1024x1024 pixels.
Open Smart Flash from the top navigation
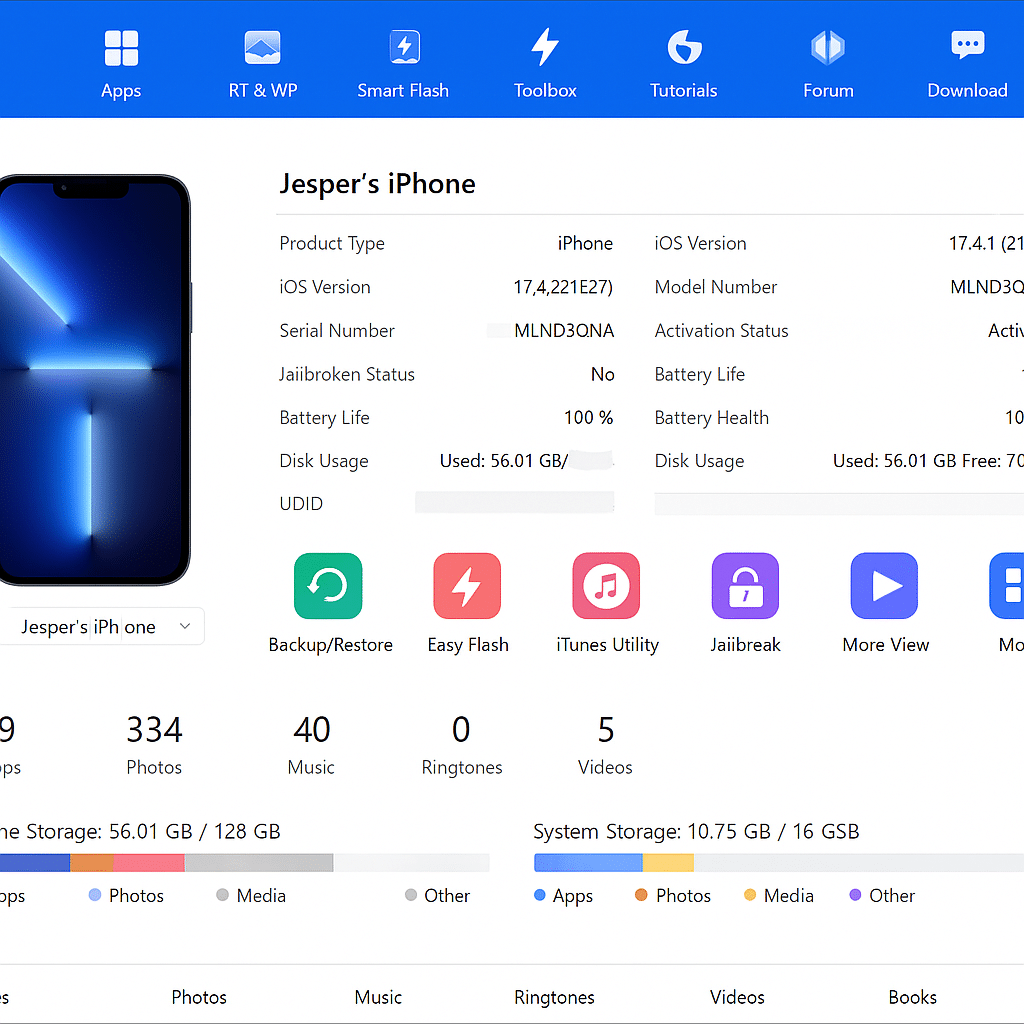[403, 60]
